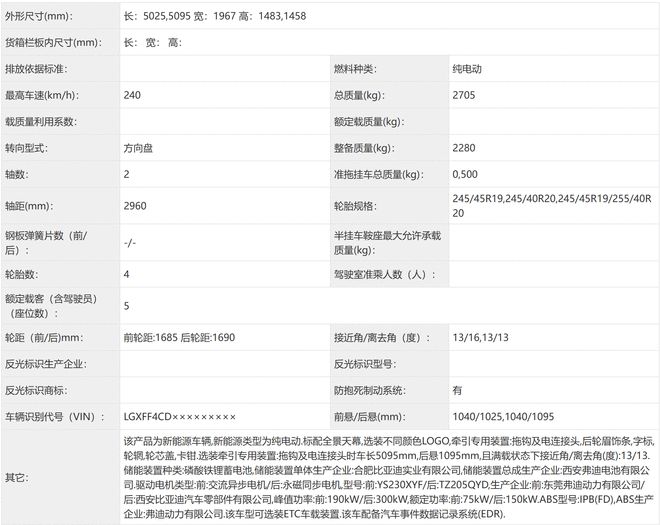Select the 反光标识生产企业 label
660x525 pixels.
(x=46, y=364)
